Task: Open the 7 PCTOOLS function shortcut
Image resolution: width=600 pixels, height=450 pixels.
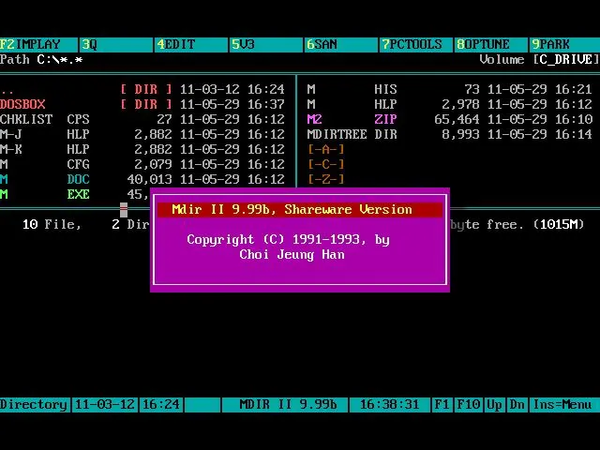Action: 413,45
